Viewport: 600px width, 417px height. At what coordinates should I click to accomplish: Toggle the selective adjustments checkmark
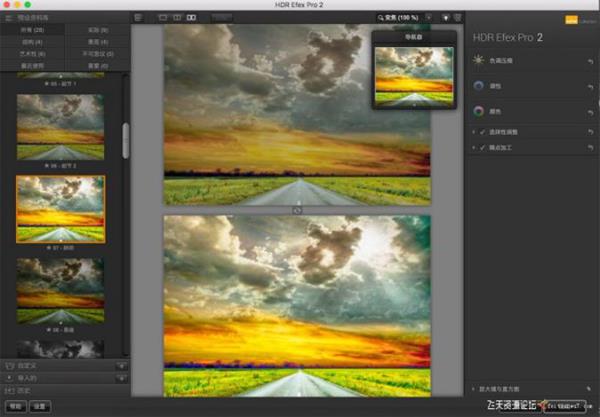click(481, 132)
